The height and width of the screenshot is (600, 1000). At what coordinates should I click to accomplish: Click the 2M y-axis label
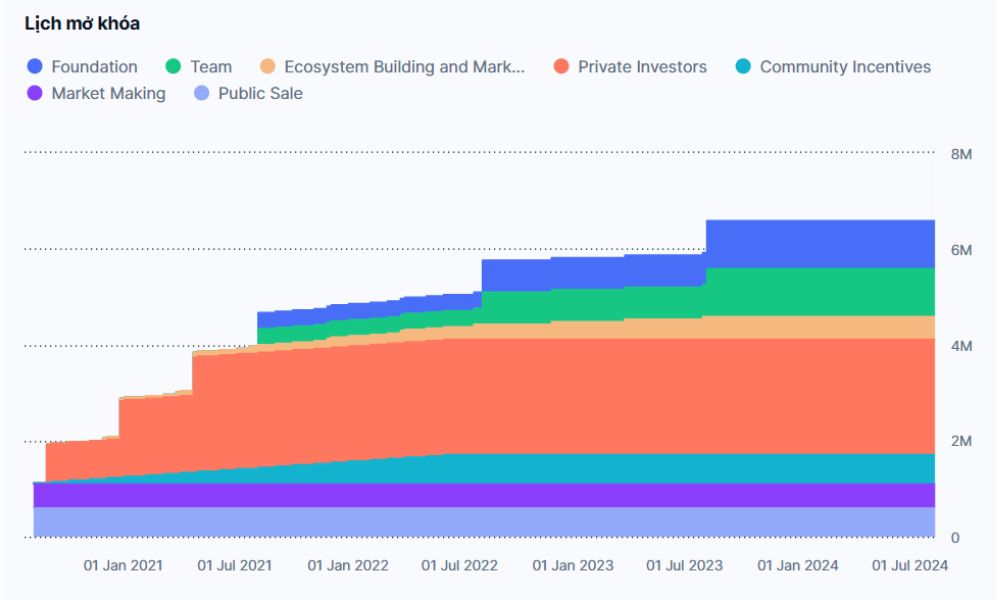(x=960, y=442)
